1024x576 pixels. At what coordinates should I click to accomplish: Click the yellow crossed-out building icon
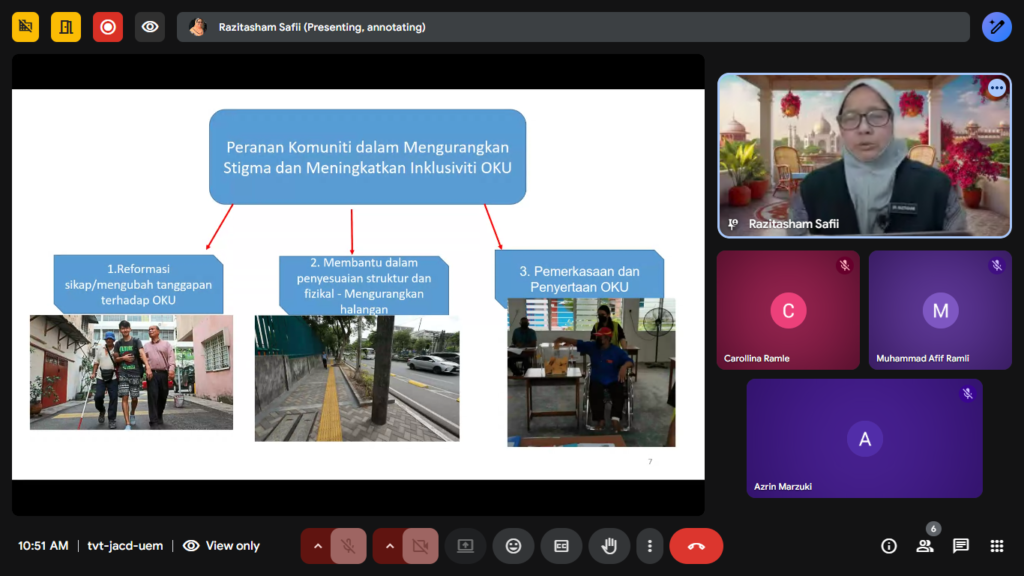[26, 27]
